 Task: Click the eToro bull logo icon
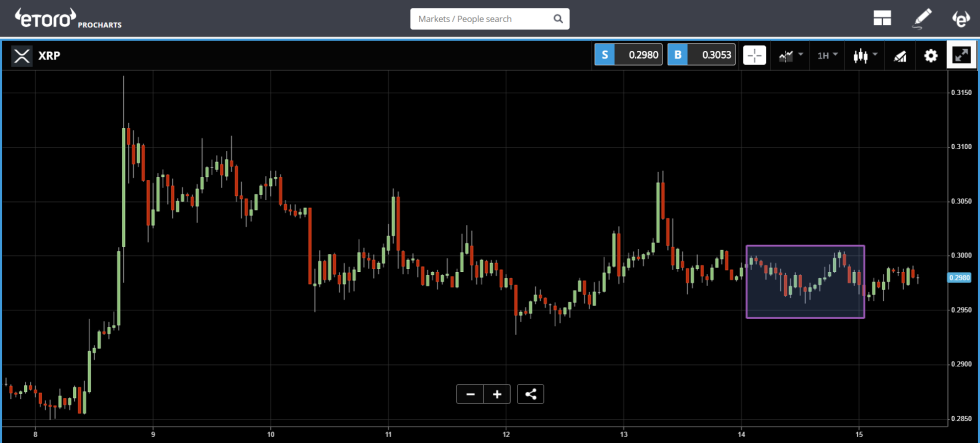[x=960, y=18]
